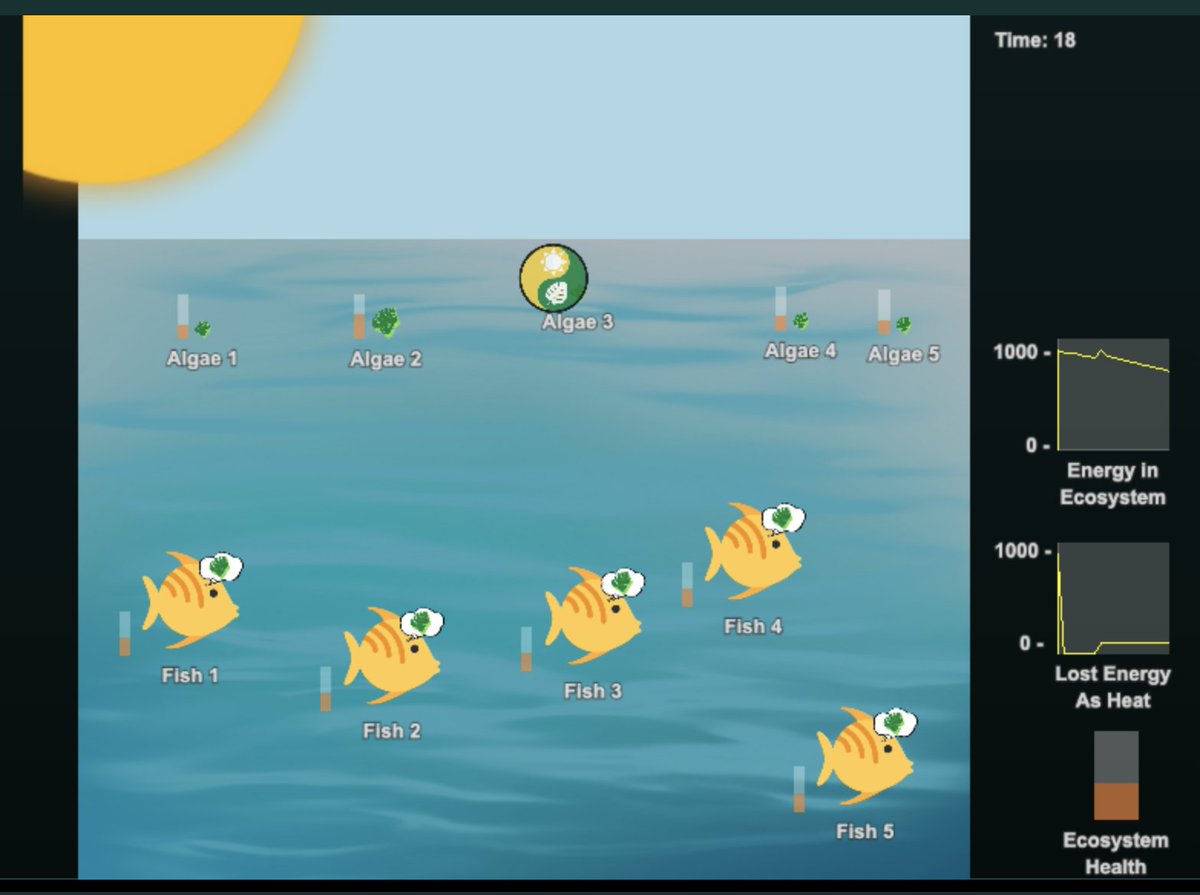Click Fish 1's energy bar
This screenshot has height=895, width=1200.
pos(125,633)
